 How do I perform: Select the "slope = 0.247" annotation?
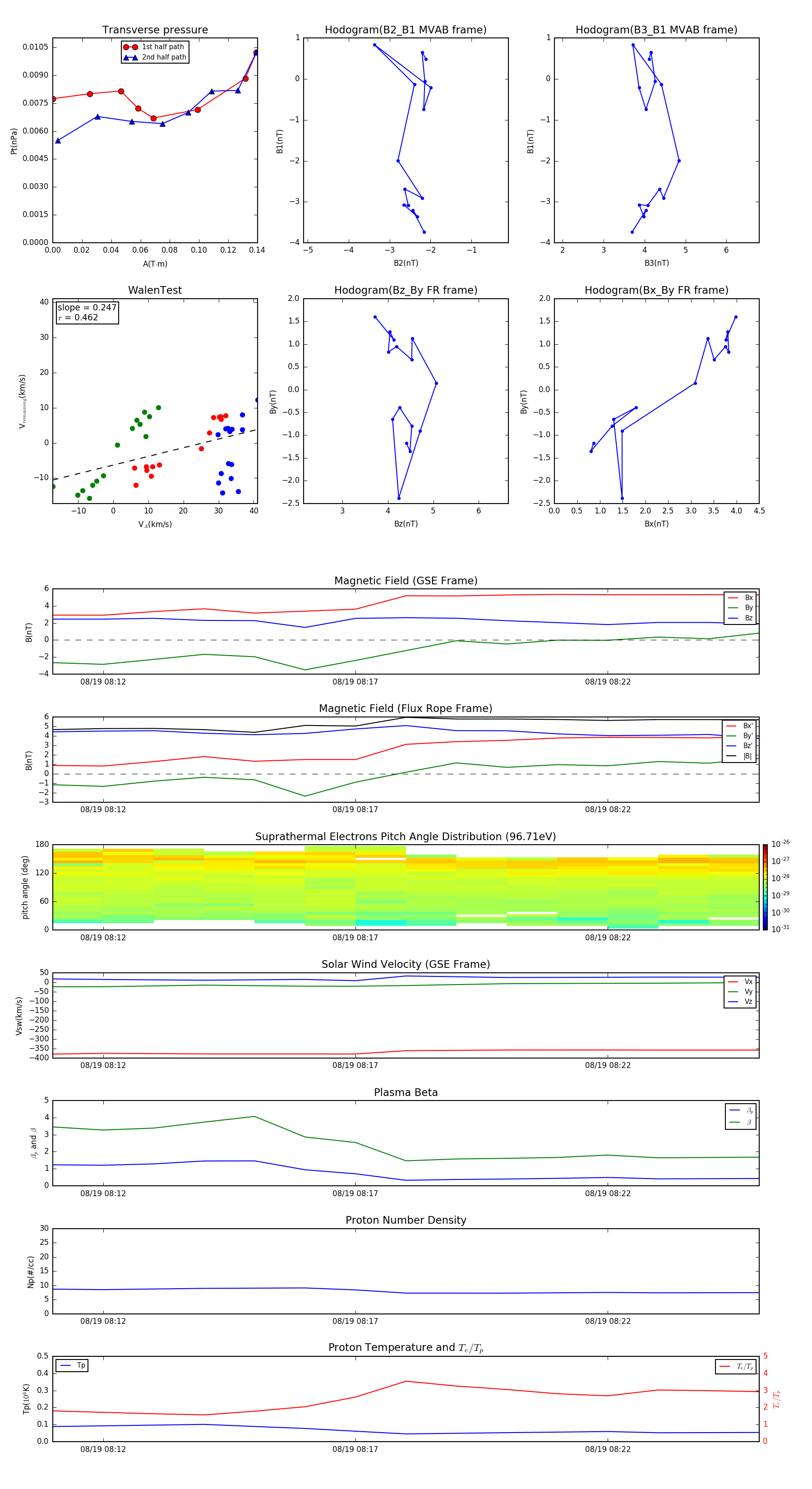[x=87, y=308]
